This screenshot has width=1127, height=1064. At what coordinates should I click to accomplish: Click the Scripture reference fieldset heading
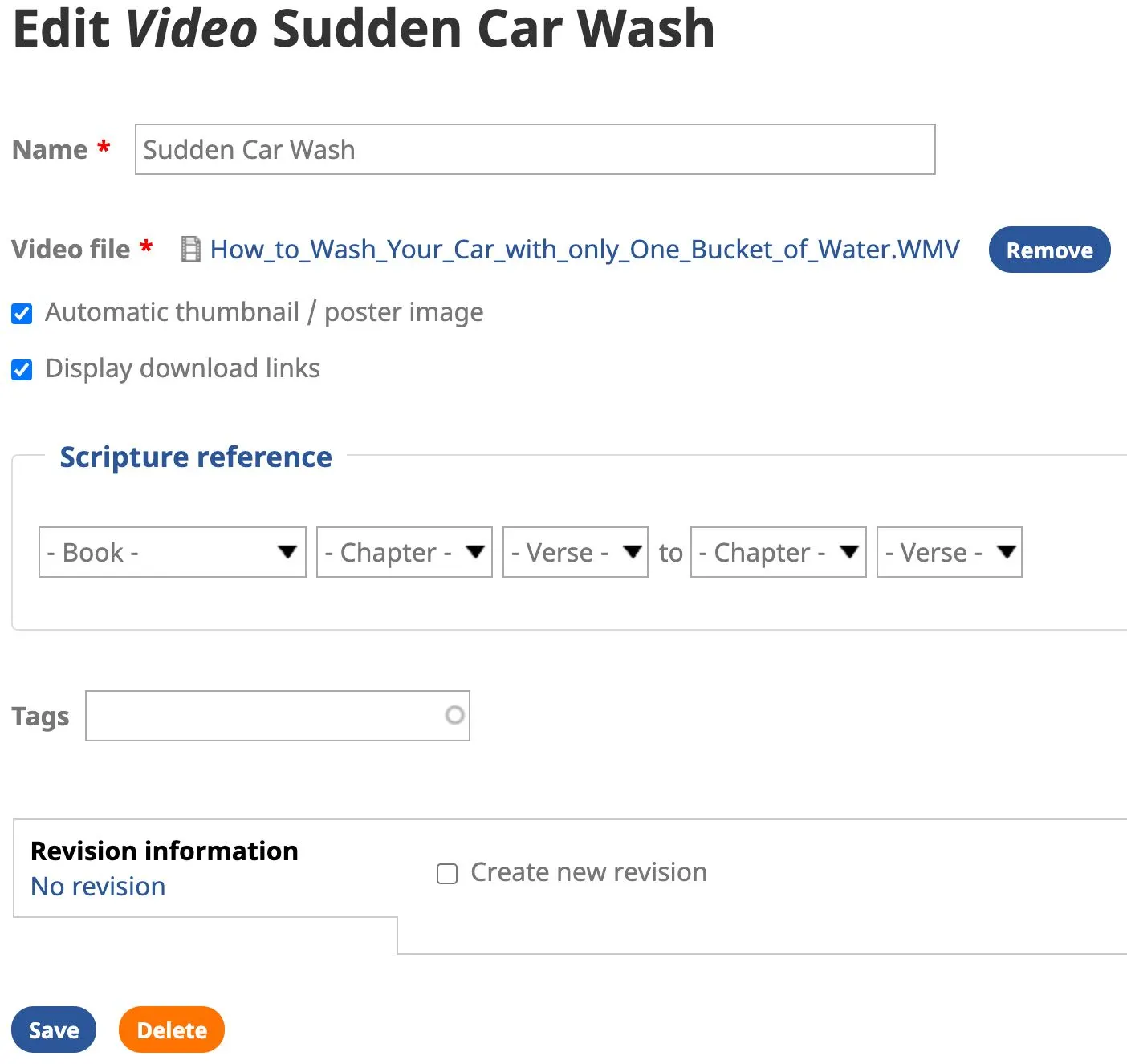[x=196, y=457]
